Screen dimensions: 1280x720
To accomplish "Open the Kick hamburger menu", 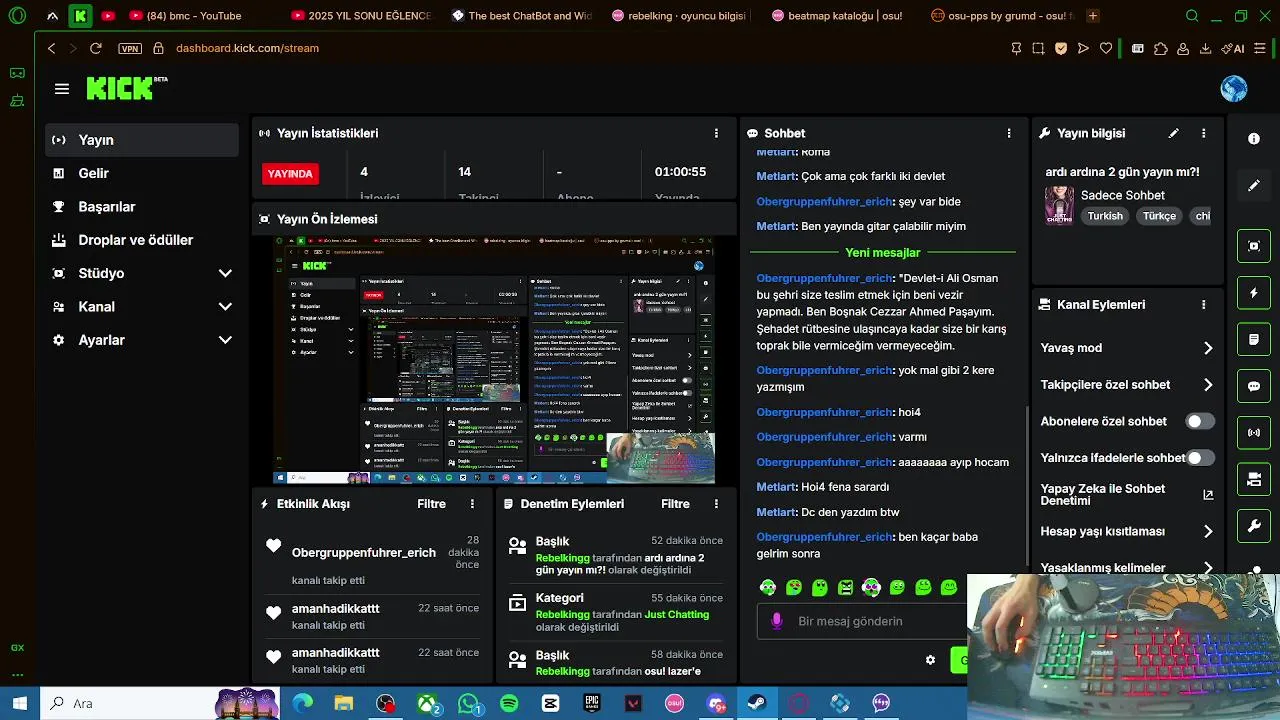I will (62, 89).
